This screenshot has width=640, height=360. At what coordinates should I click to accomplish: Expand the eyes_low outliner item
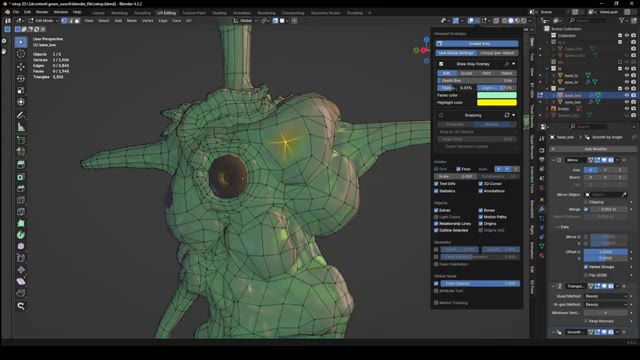tap(553, 102)
